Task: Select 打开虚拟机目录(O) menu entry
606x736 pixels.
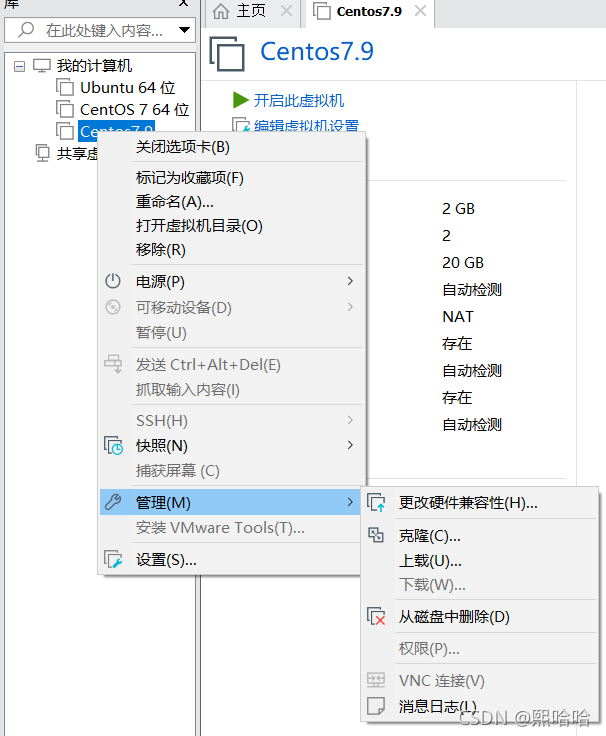Action: pos(199,226)
